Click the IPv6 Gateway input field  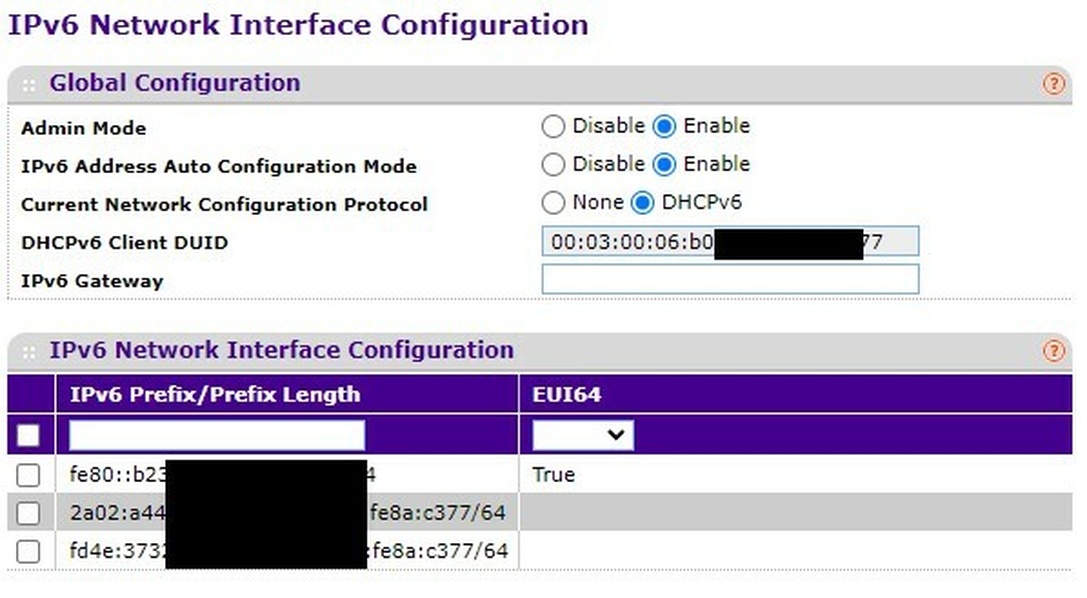tap(730, 279)
